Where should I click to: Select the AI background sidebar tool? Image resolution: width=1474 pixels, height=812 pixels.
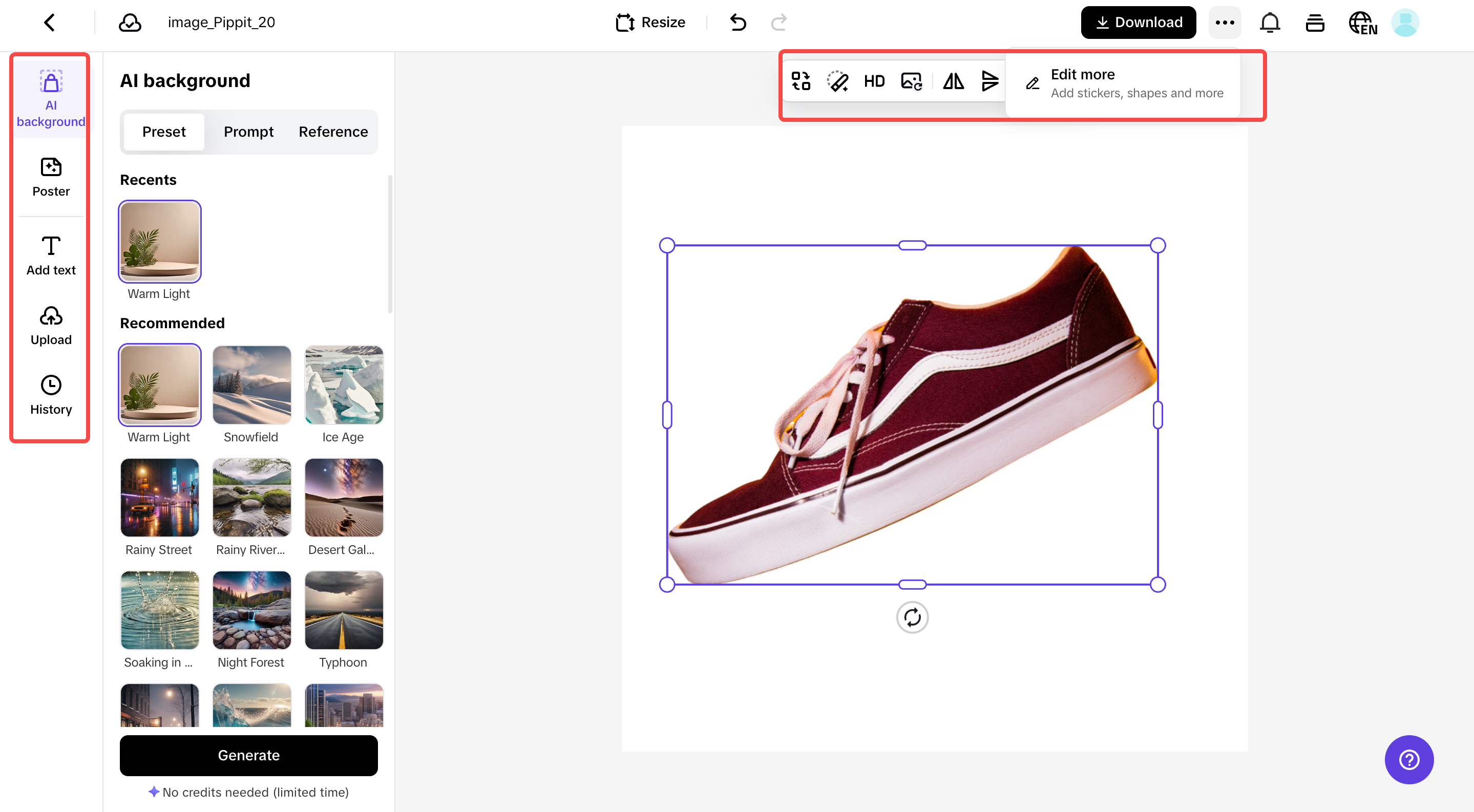coord(51,98)
